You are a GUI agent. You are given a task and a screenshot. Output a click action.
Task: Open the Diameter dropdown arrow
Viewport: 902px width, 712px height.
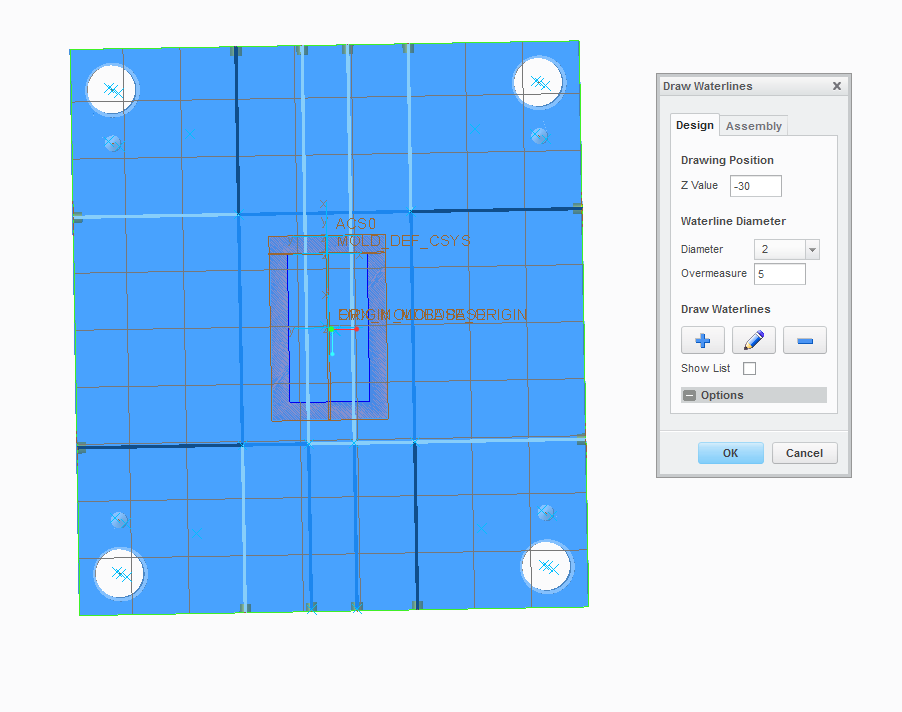pos(812,250)
